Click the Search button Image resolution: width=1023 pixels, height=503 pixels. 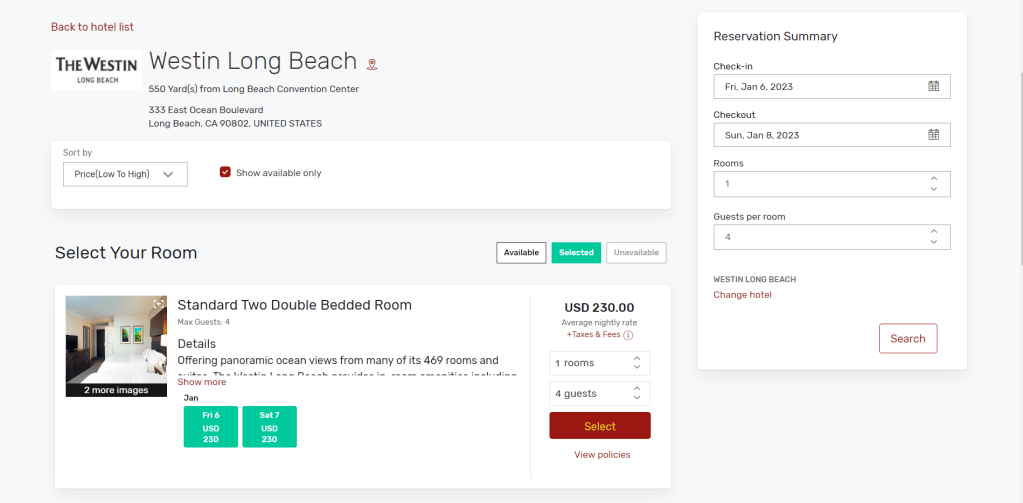907,339
